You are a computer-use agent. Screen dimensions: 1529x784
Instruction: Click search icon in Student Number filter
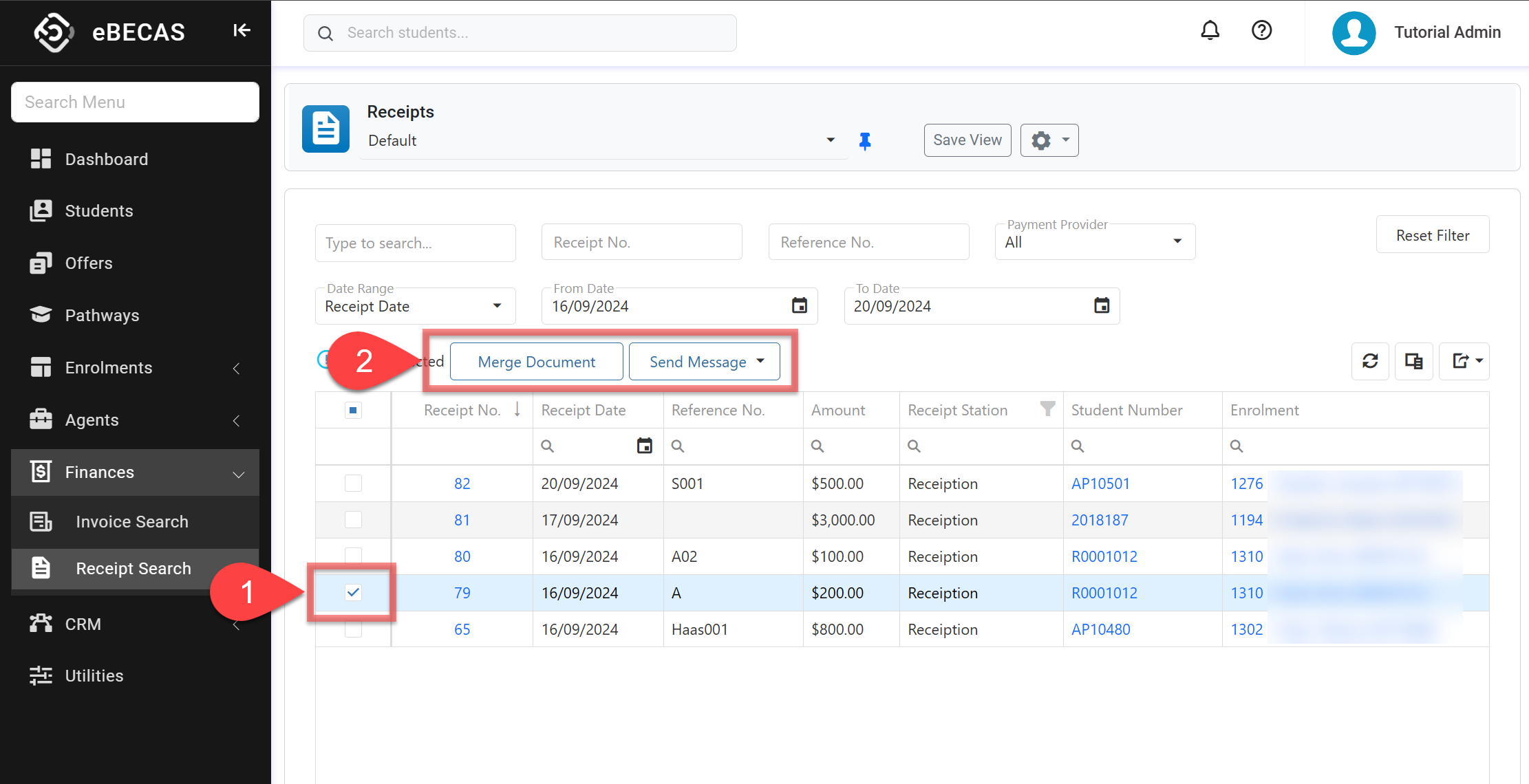click(x=1078, y=446)
